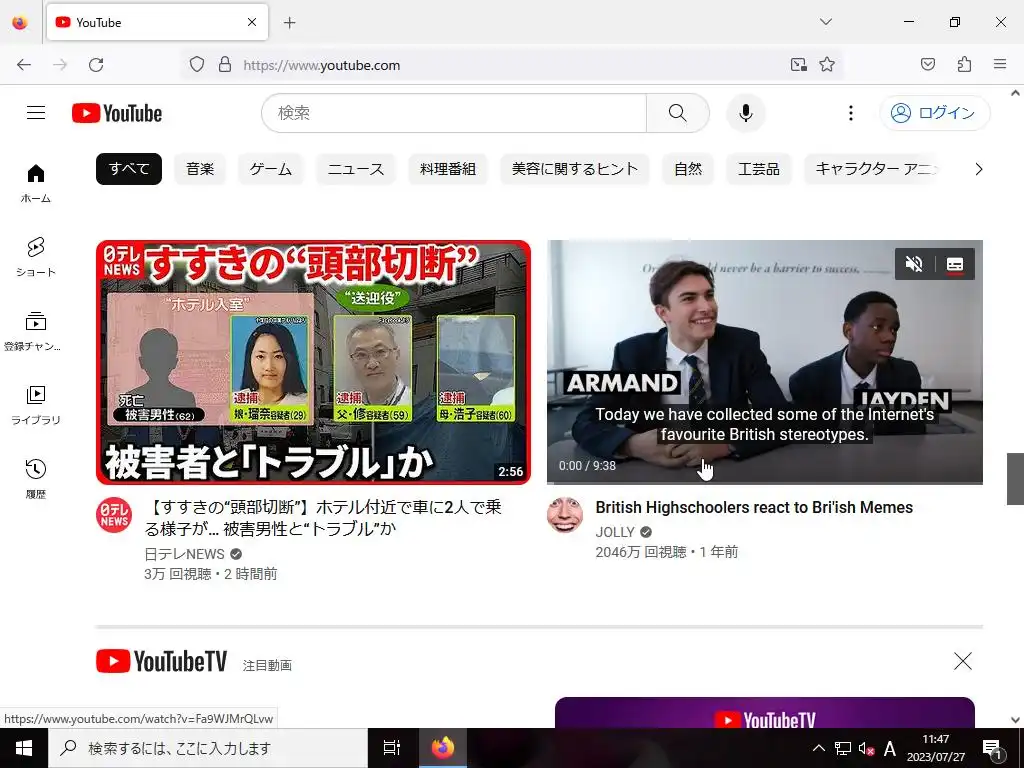Select the 音楽 filter chip
This screenshot has width=1024, height=768.
tap(200, 169)
